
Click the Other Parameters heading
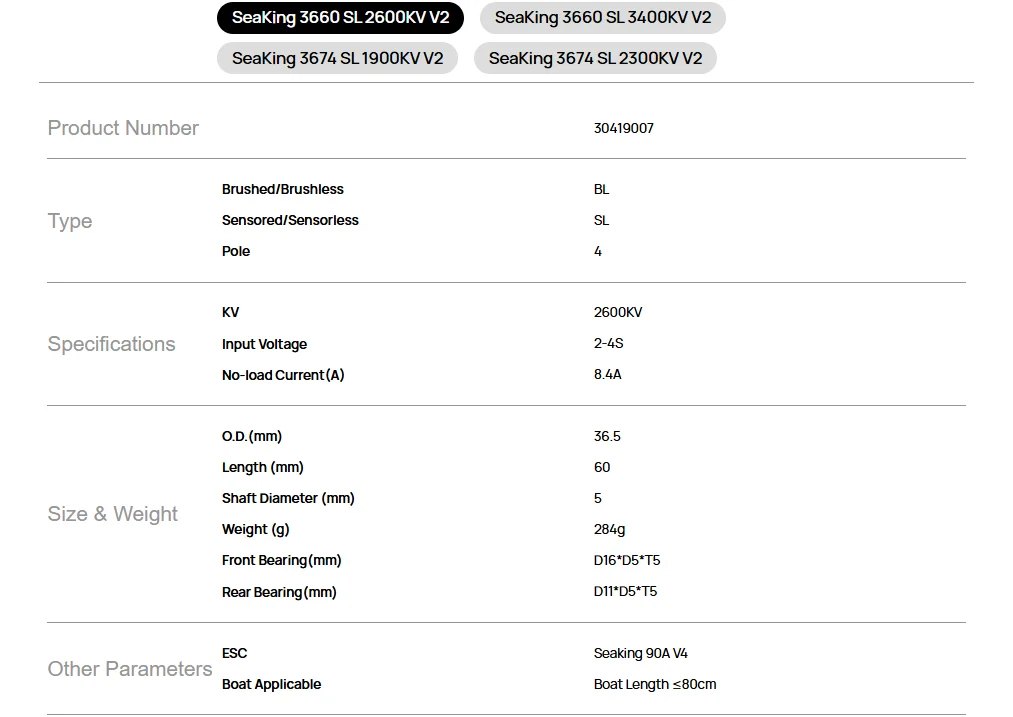(x=130, y=669)
